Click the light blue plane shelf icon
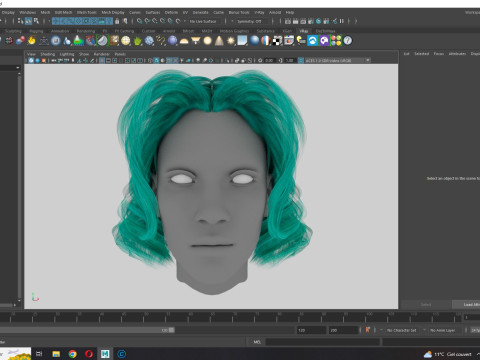This screenshot has height=360, width=480. (x=242, y=41)
